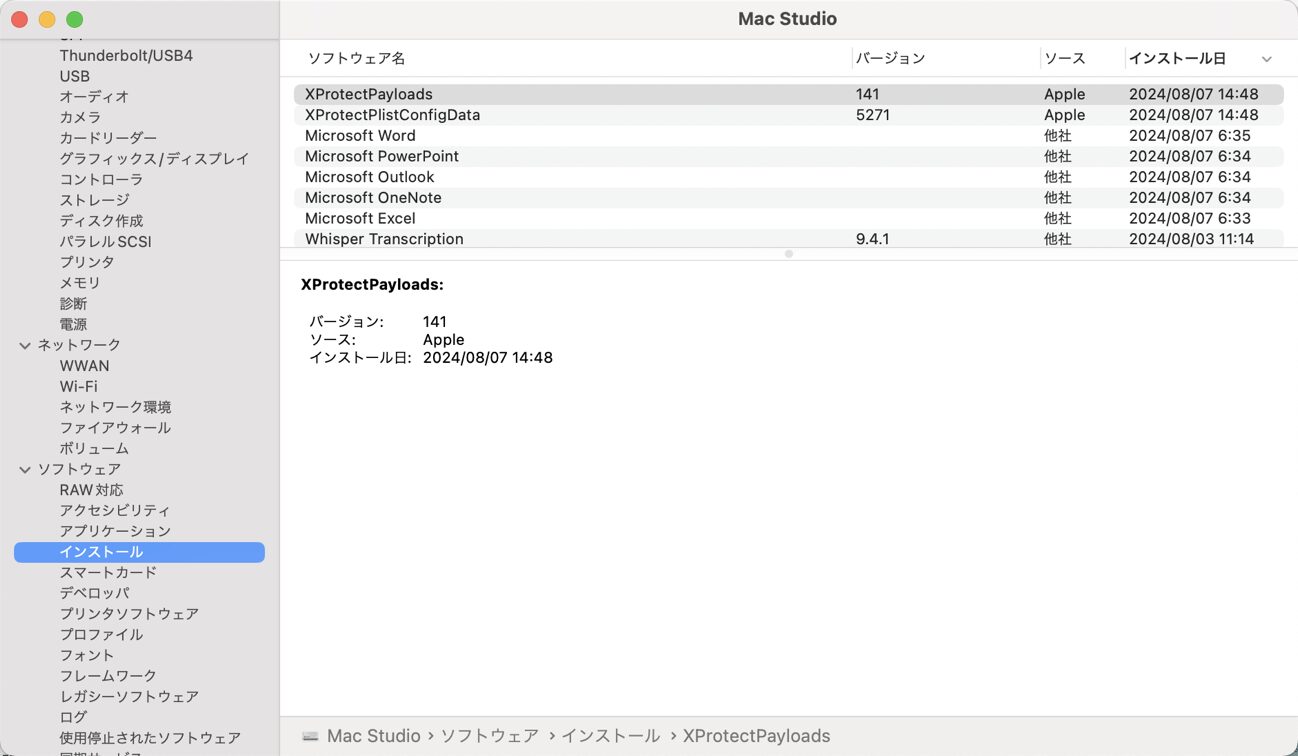Viewport: 1298px width, 756px height.
Task: Open 使用停止されたソフトウェア sidebar item
Action: (150, 738)
